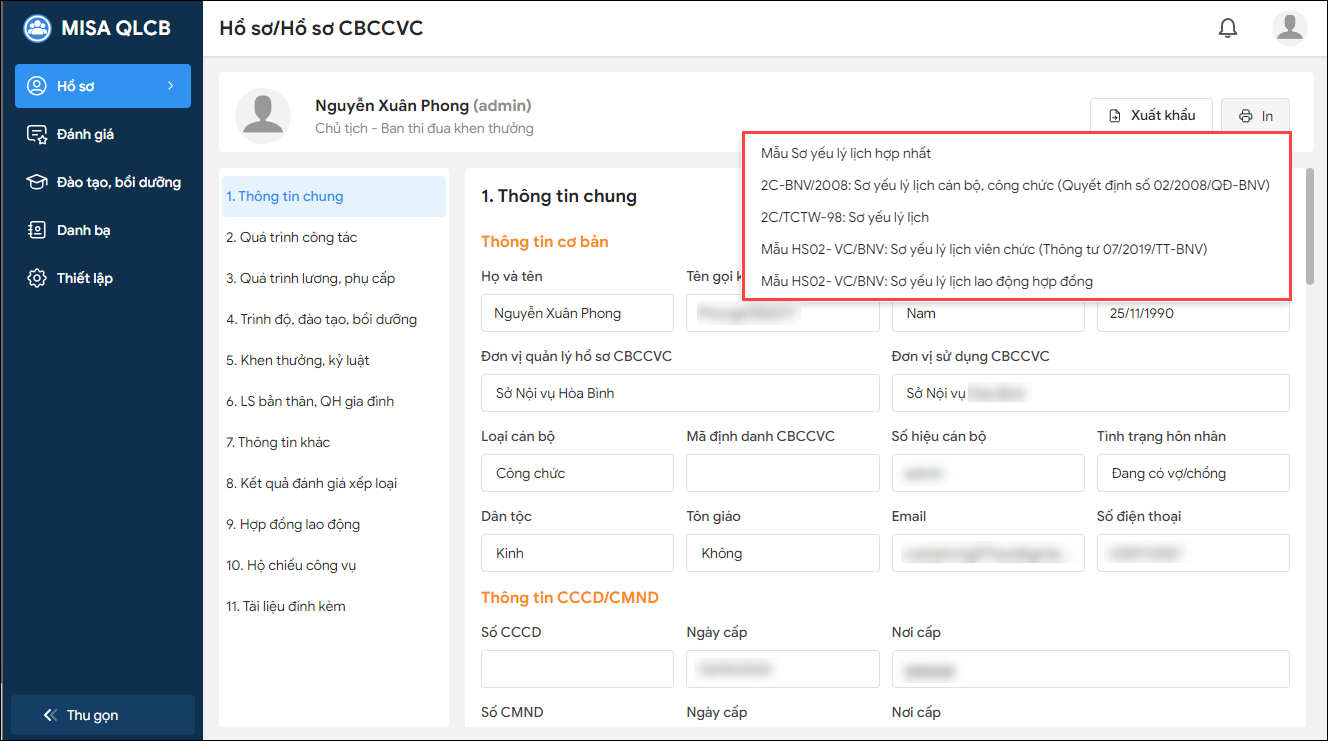Expand the Hồ sơ sidebar chevron

[x=170, y=86]
